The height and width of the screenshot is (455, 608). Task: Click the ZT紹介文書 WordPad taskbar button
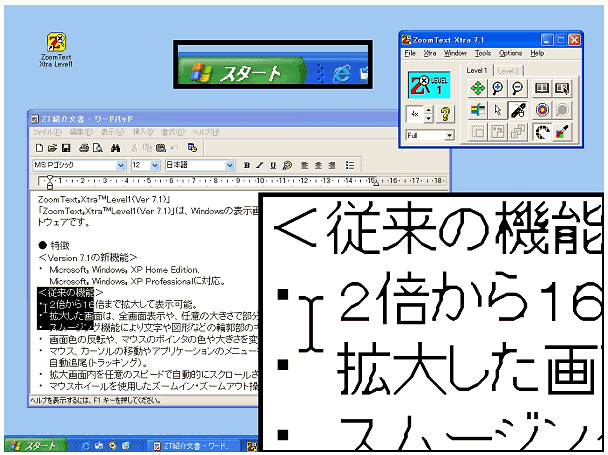(x=194, y=446)
